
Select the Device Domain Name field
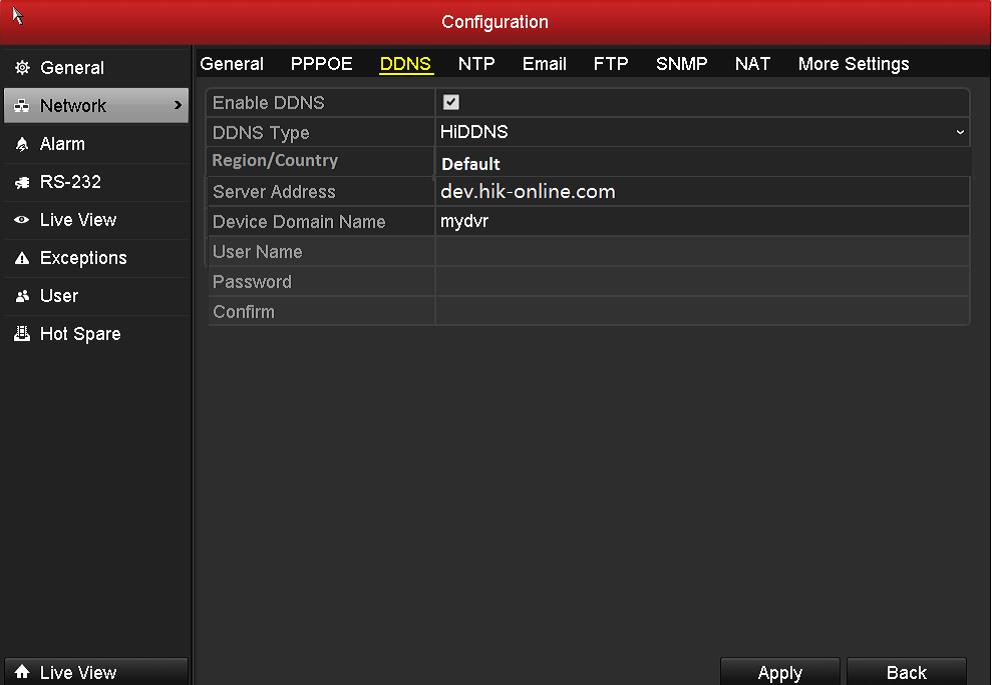(x=702, y=222)
